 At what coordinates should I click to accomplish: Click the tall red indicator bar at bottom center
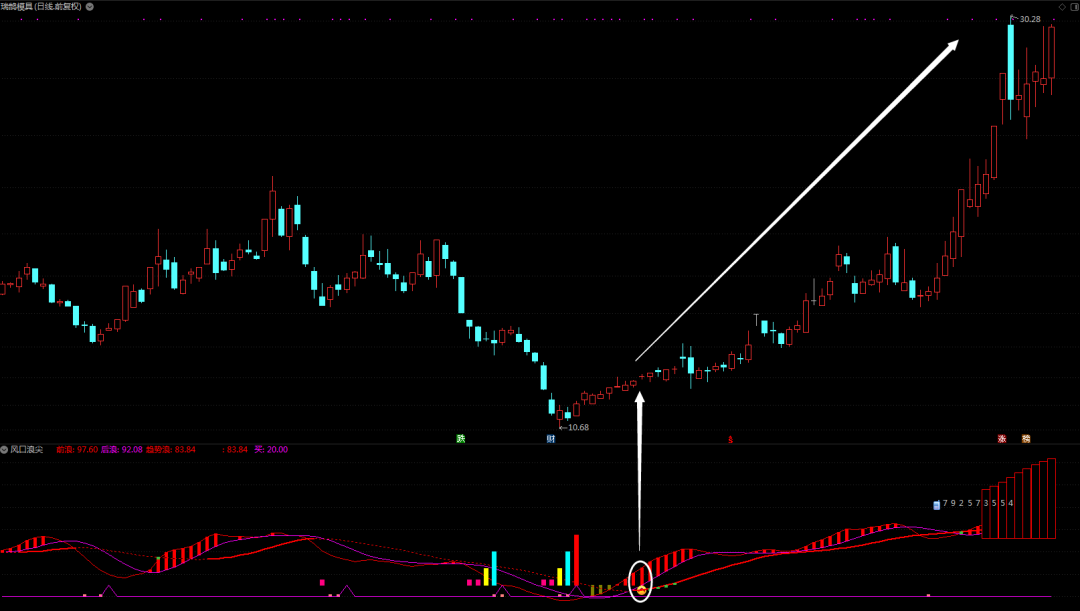pos(577,561)
